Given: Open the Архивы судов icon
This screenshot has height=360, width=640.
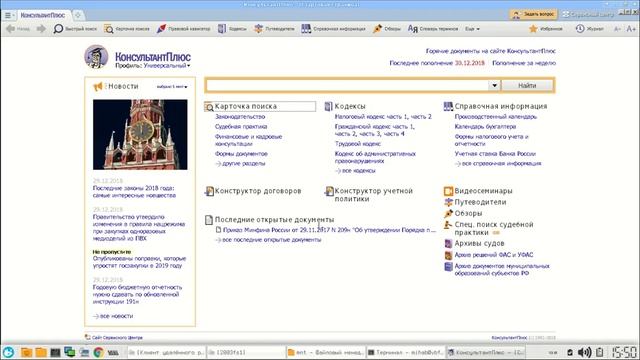Looking at the screenshot, I should click(448, 243).
